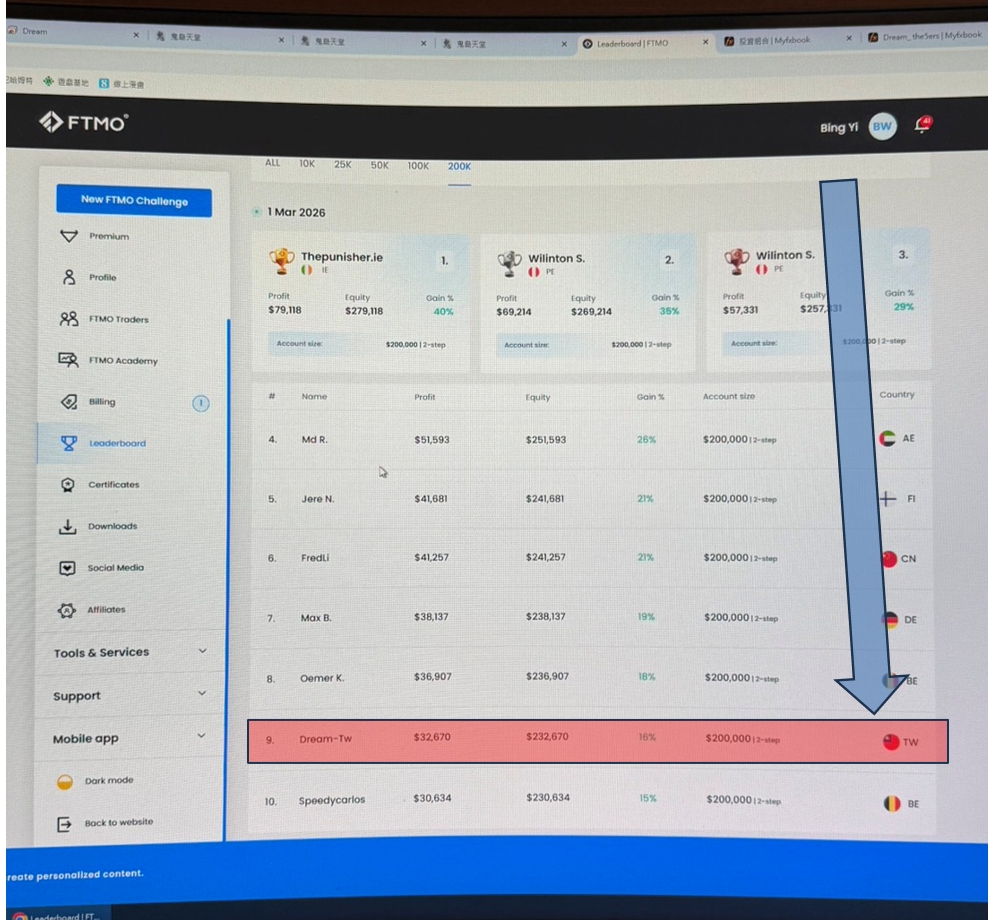This screenshot has width=993, height=920.
Task: Open the Premium sidebar link
Action: point(109,236)
